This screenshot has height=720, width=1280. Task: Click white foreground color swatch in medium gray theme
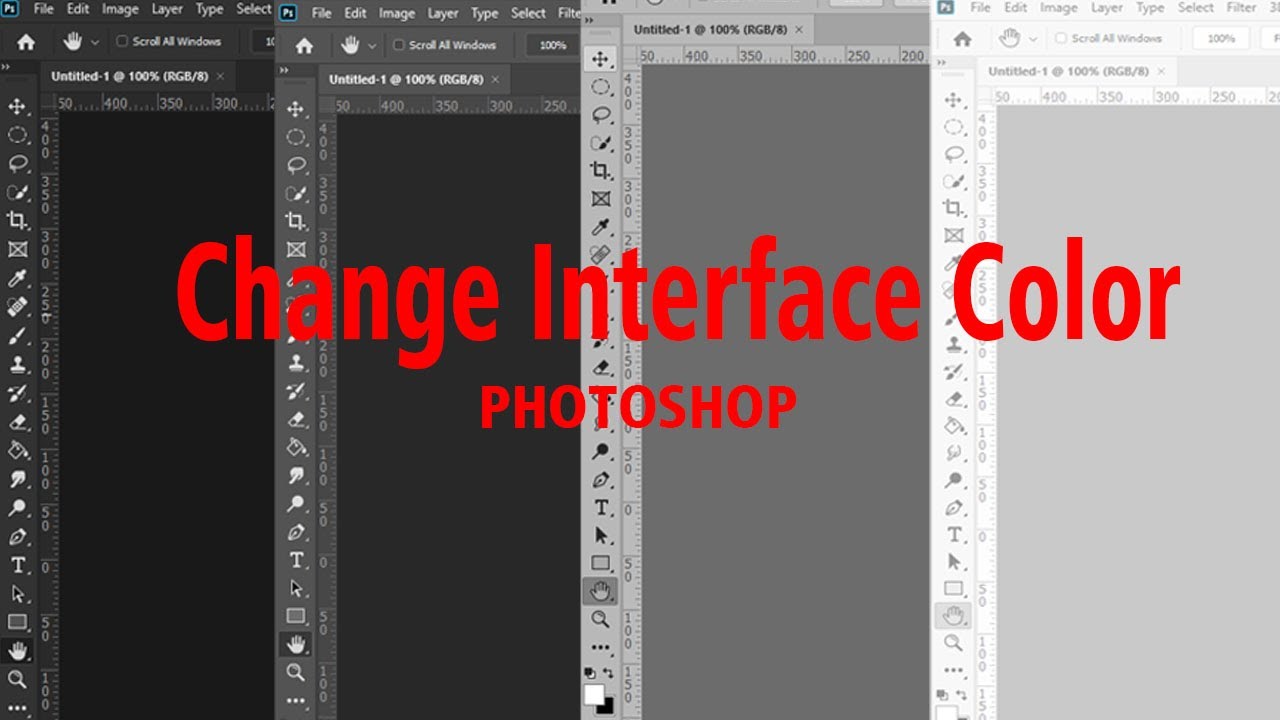pyautogui.click(x=594, y=695)
